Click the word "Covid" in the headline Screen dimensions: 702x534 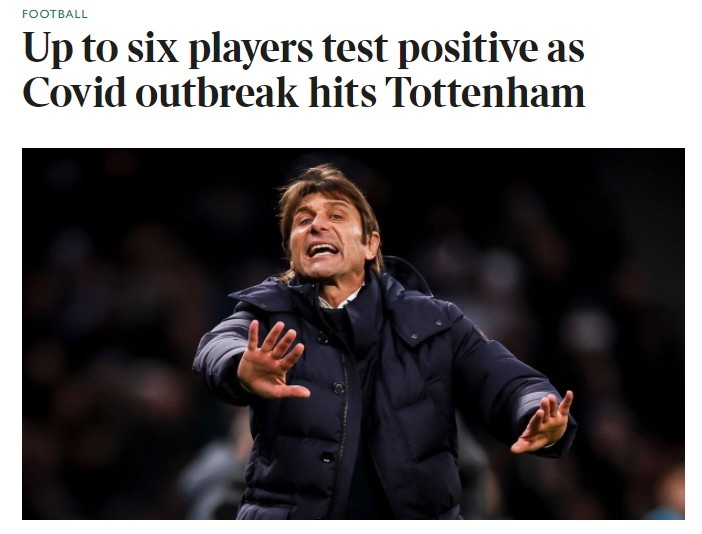pos(74,91)
